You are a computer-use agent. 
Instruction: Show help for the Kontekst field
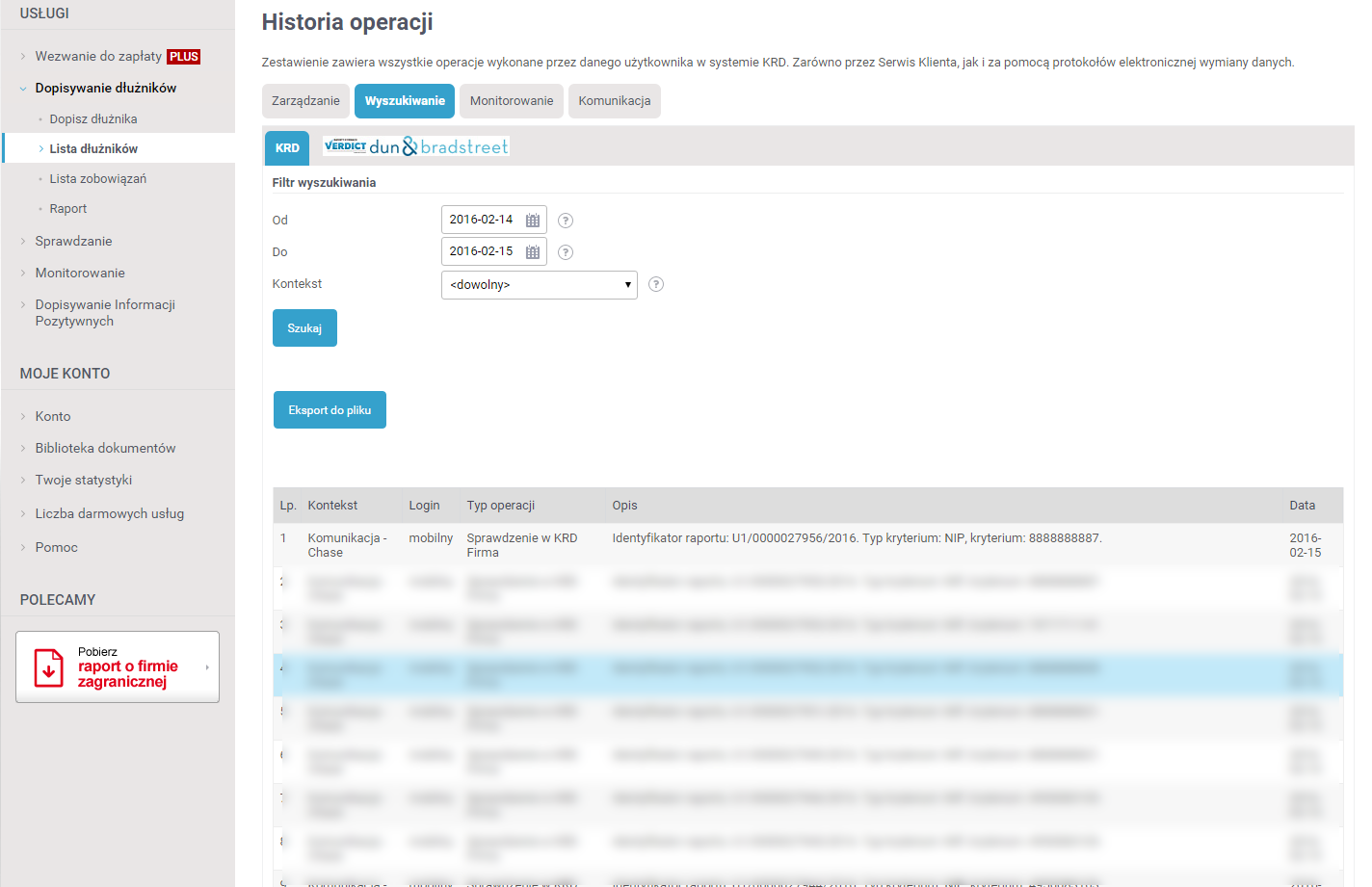tap(656, 284)
